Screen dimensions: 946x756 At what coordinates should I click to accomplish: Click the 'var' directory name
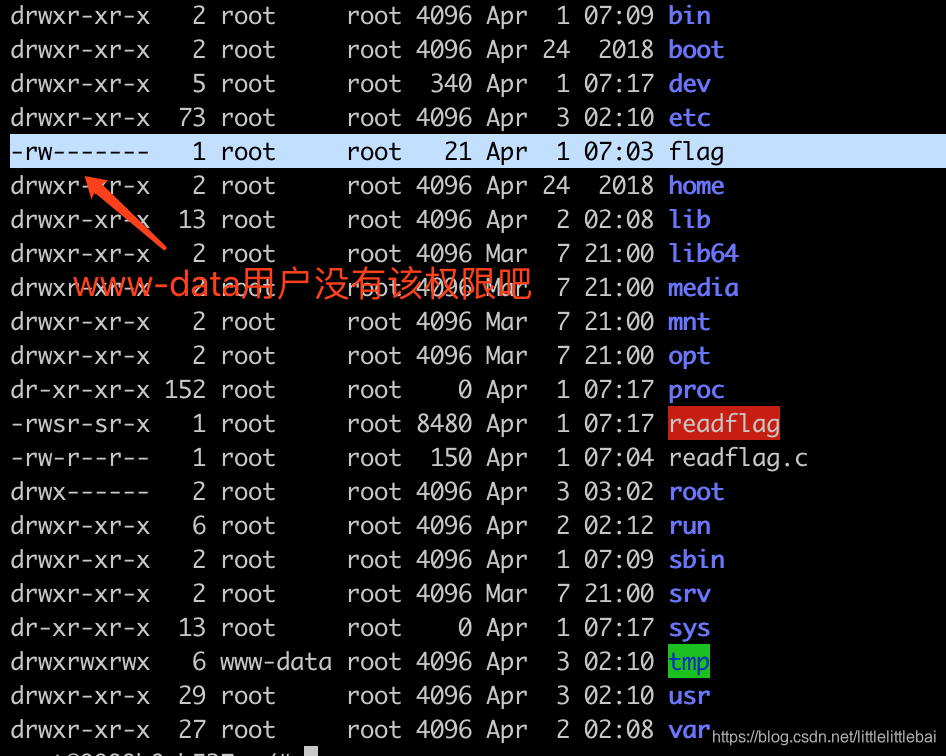pos(689,730)
